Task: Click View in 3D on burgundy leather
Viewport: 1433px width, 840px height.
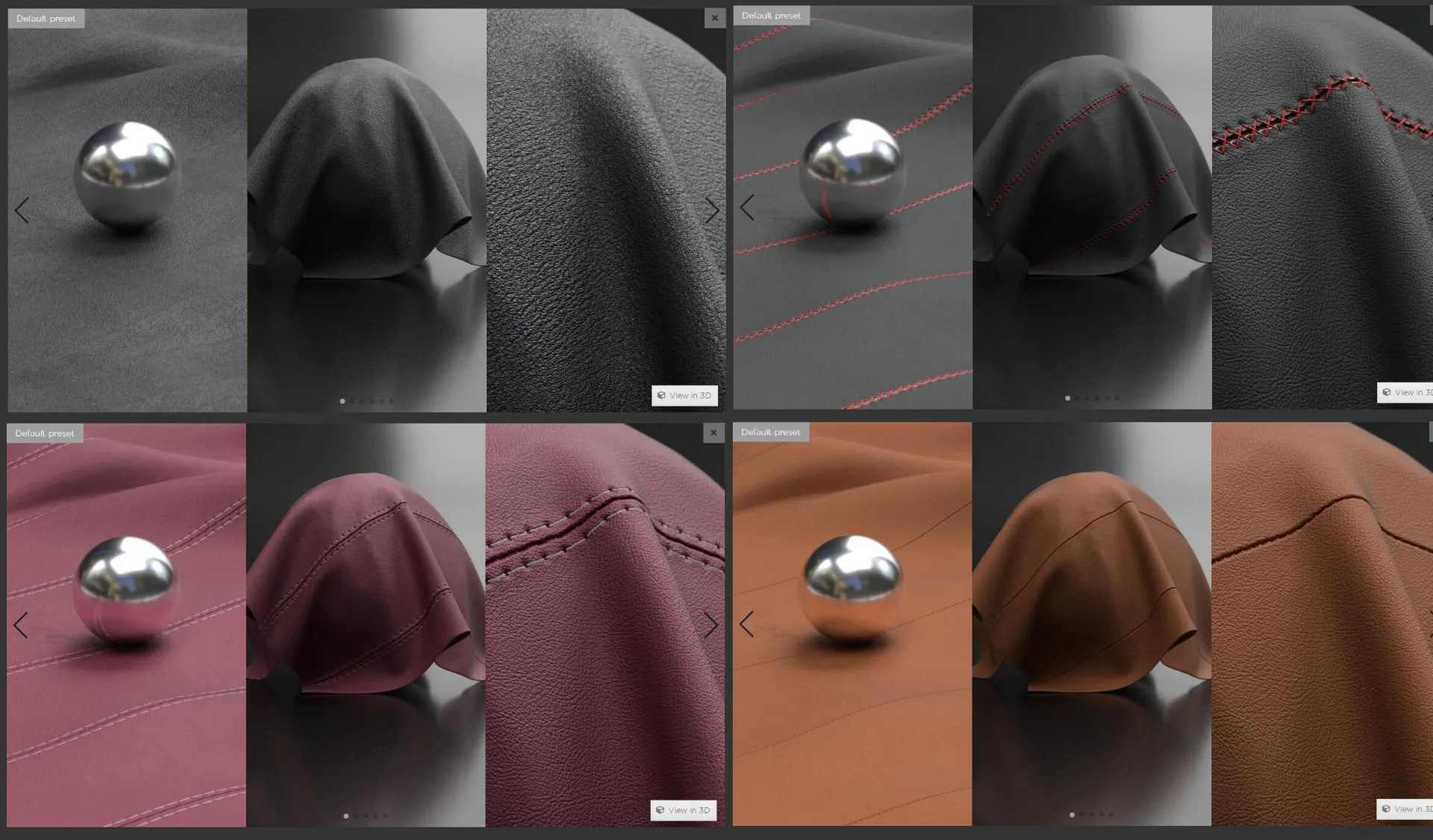Action: (x=683, y=810)
